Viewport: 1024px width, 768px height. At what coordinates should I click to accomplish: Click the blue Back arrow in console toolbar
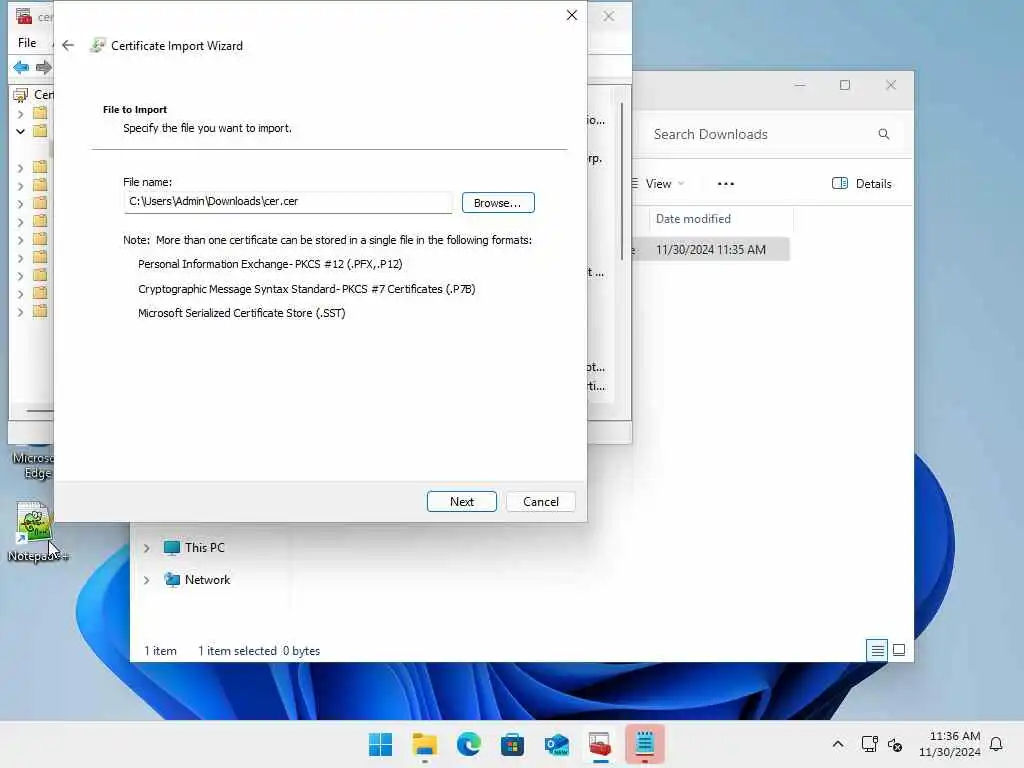21,67
